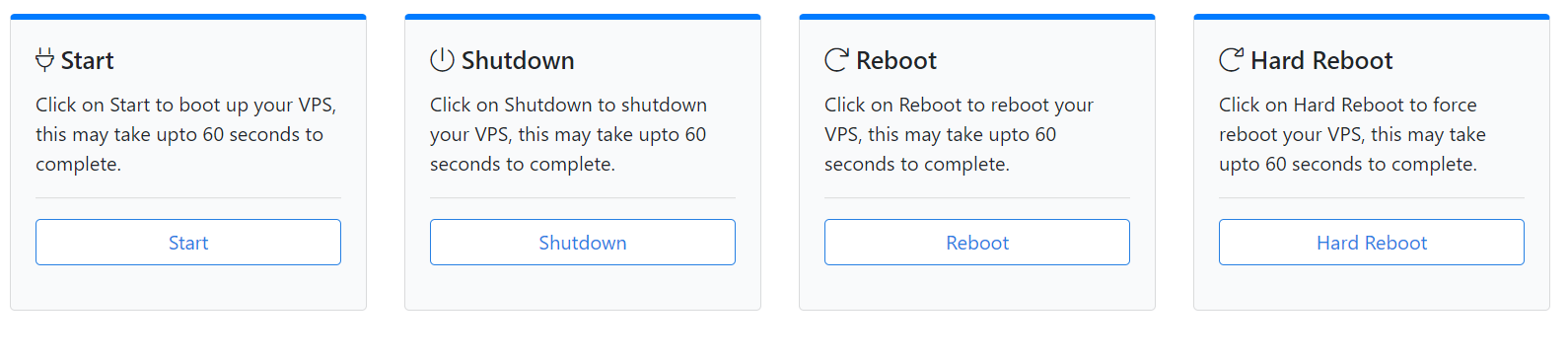Viewport: 1568px width, 359px height.
Task: Click the Reboot card description paragraph
Action: 959,134
